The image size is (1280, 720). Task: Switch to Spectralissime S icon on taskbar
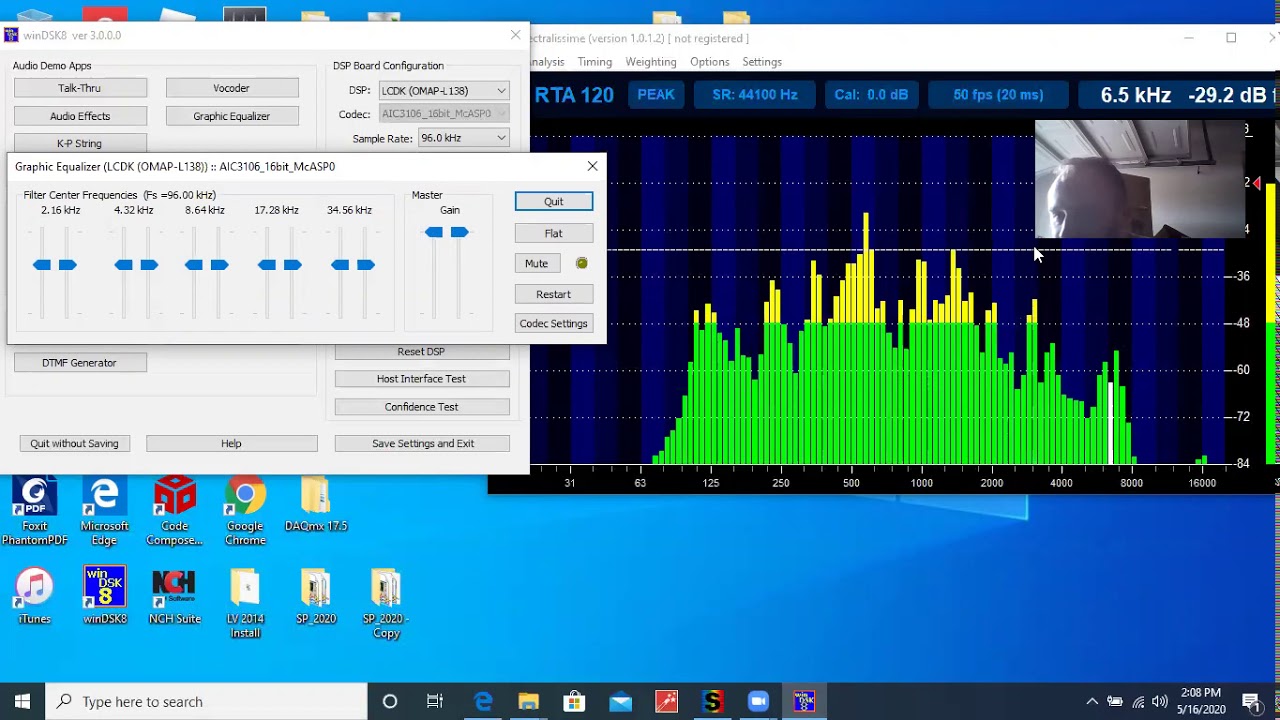(x=712, y=701)
